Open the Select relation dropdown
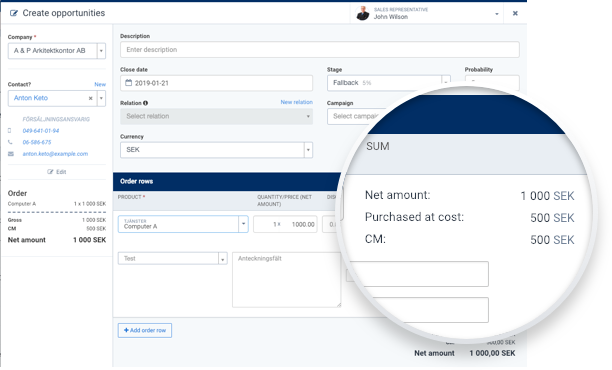This screenshot has height=370, width=612. (216, 116)
